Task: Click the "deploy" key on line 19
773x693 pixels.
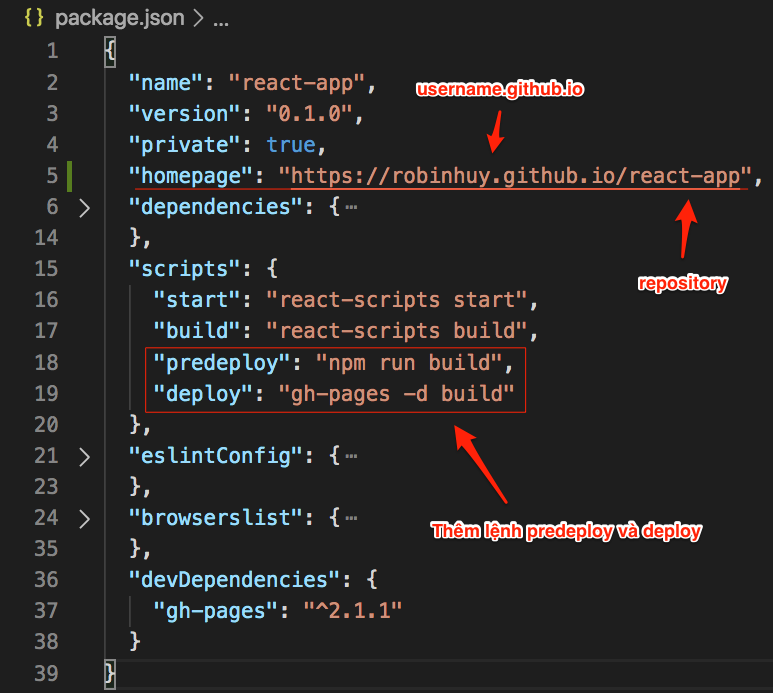Action: [203, 394]
